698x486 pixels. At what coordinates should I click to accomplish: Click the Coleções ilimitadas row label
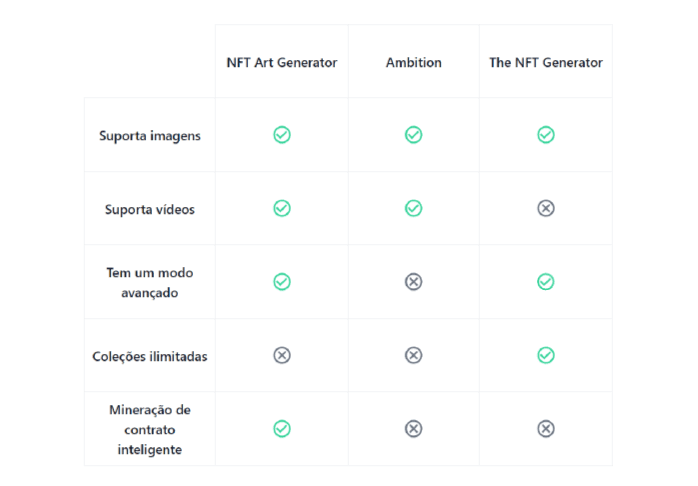pyautogui.click(x=150, y=356)
